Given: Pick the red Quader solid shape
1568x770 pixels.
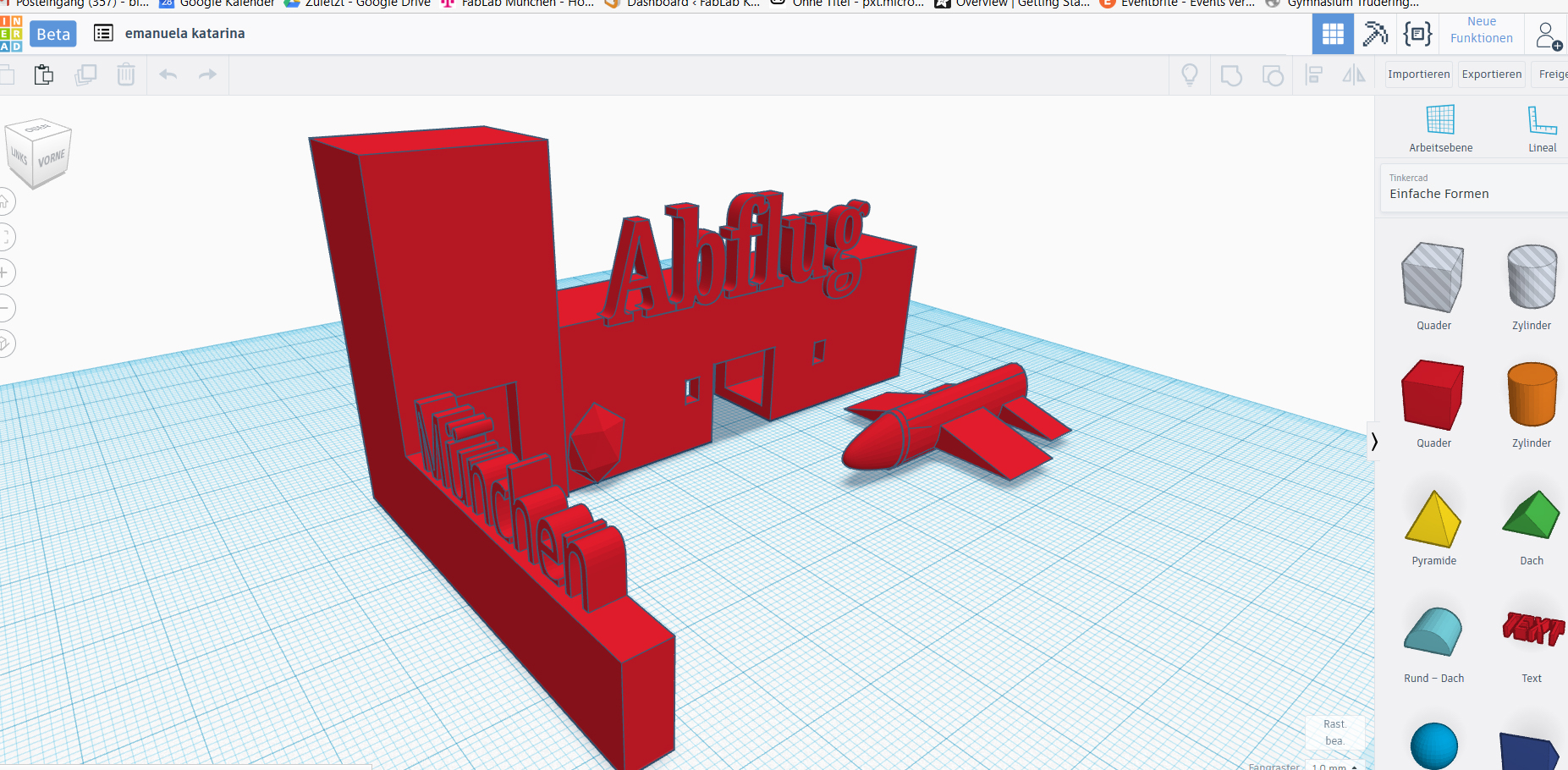Looking at the screenshot, I should (x=1433, y=395).
